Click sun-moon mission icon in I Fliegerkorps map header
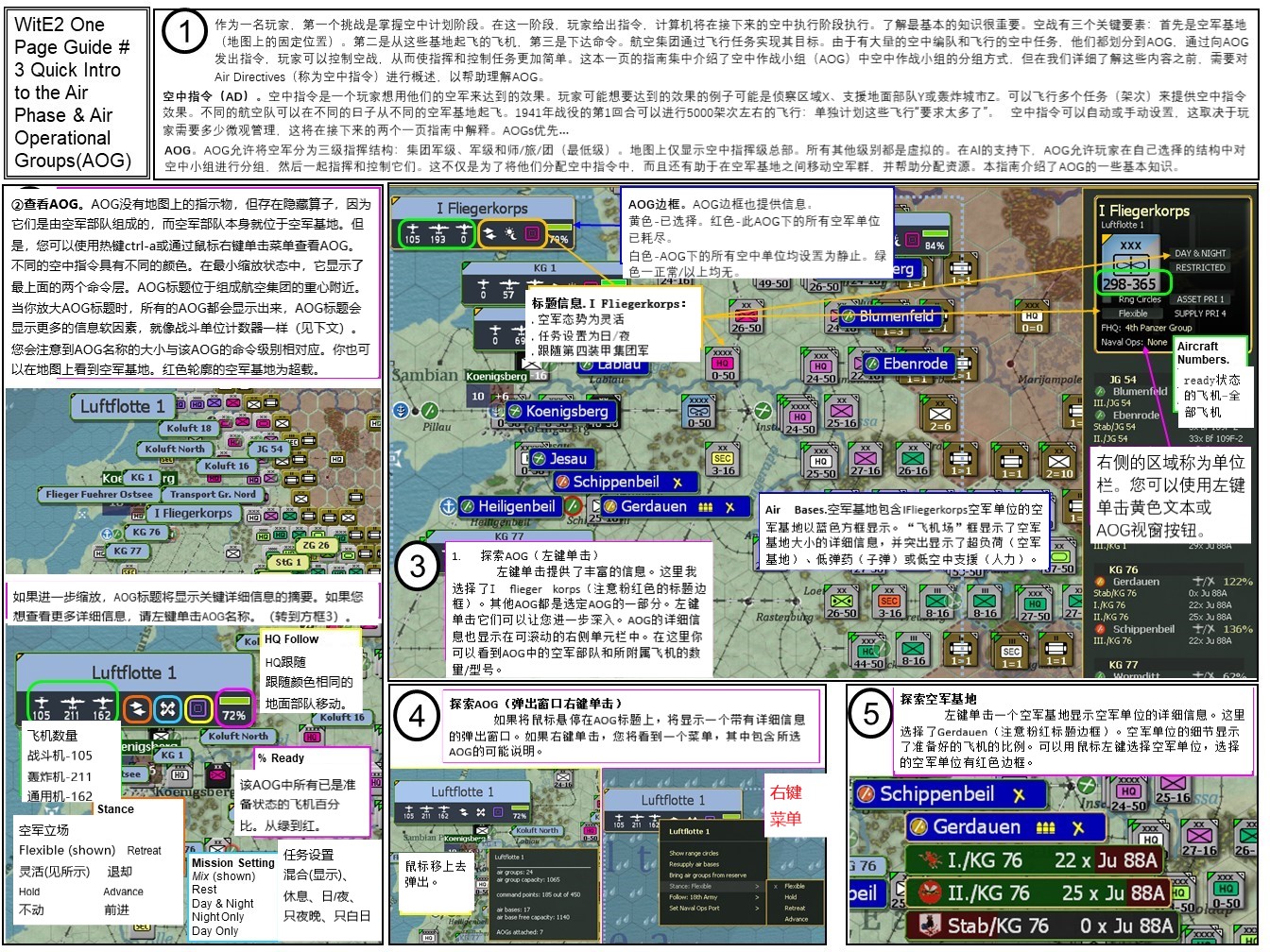 tap(510, 233)
